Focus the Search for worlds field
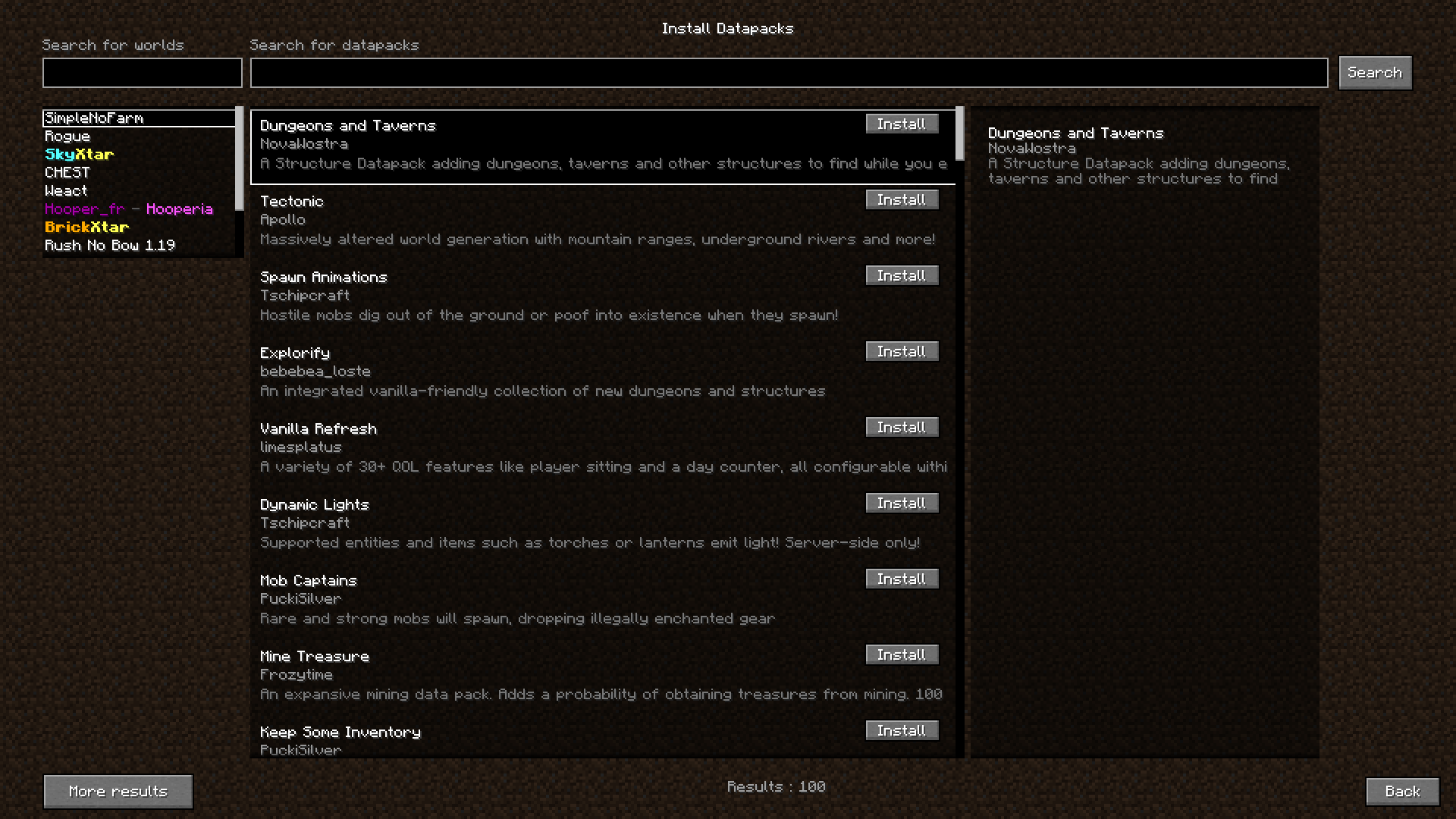The width and height of the screenshot is (1456, 819). pyautogui.click(x=143, y=73)
